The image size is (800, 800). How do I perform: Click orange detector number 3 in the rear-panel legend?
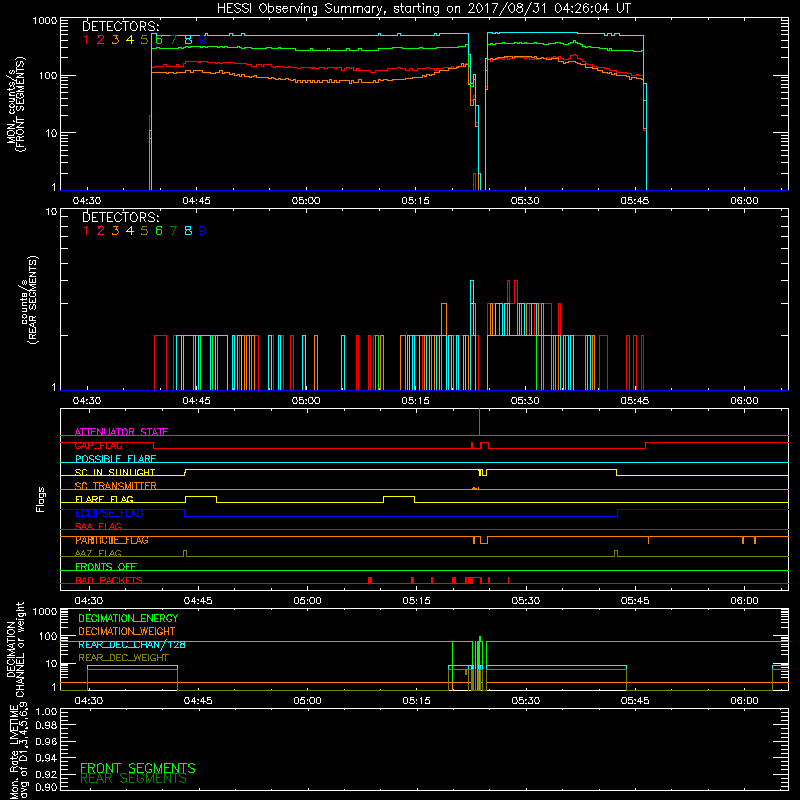(115, 231)
